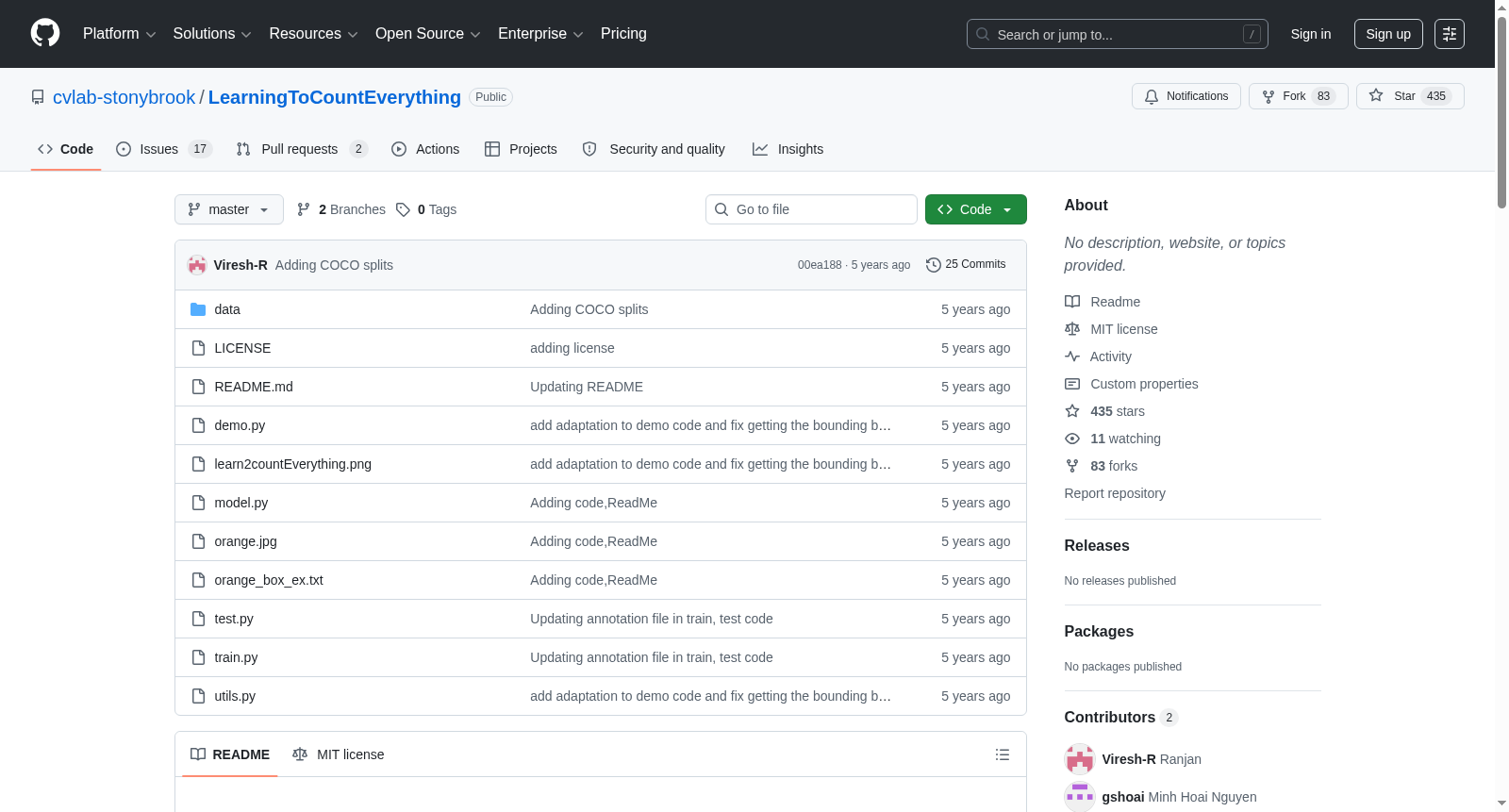Open README outline list icon
This screenshot has height=812, width=1509.
1003,754
